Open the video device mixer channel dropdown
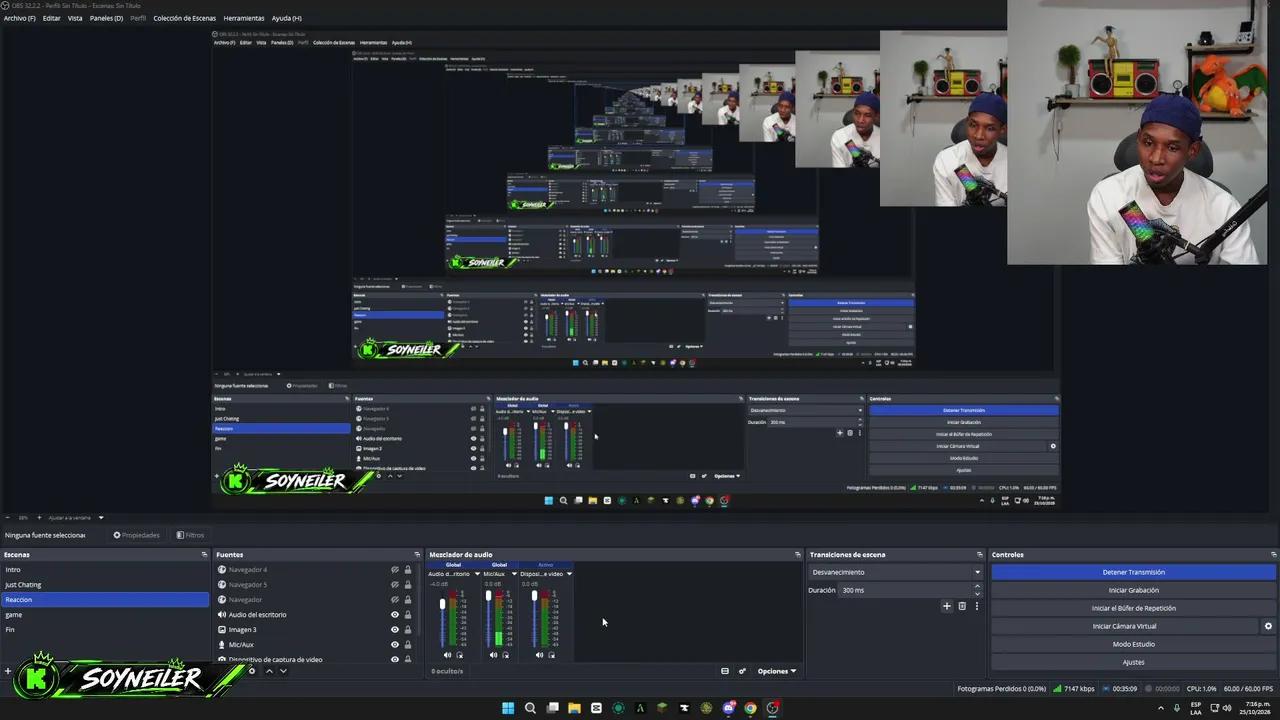This screenshot has height=720, width=1280. pyautogui.click(x=569, y=574)
